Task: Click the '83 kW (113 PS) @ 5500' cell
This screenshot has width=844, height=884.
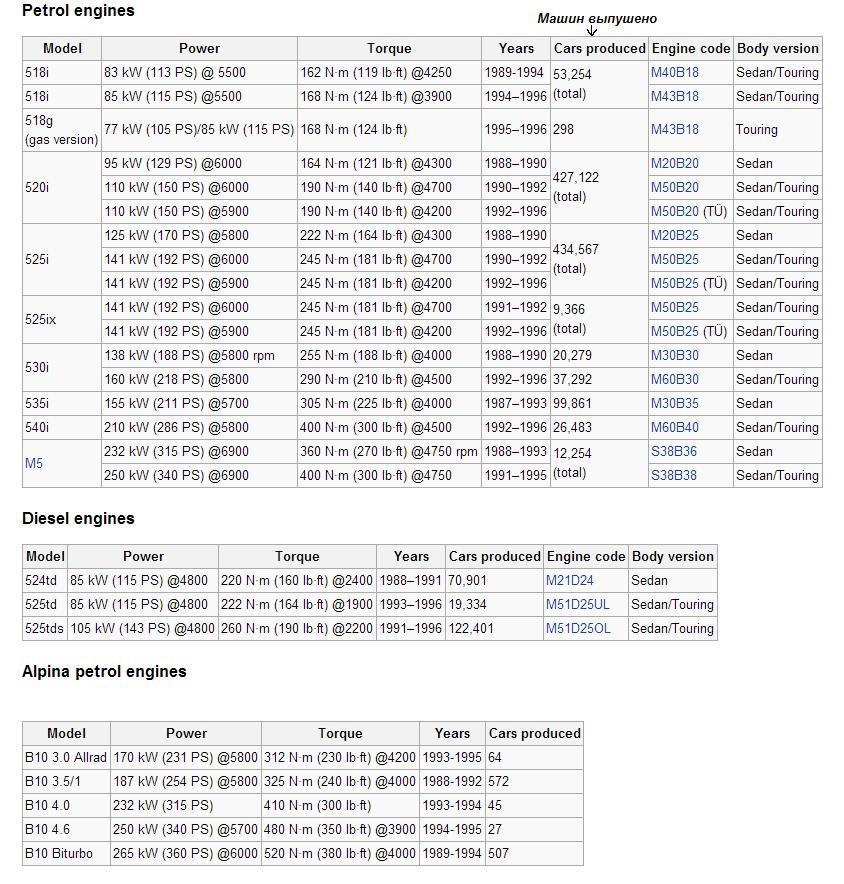Action: click(199, 73)
